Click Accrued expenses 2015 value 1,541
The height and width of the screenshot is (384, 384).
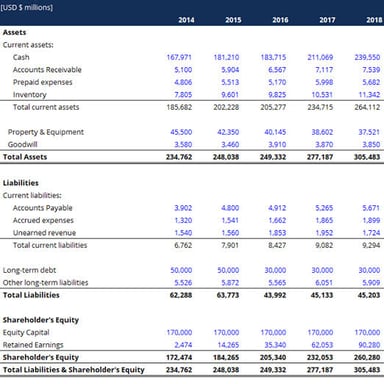[230, 220]
